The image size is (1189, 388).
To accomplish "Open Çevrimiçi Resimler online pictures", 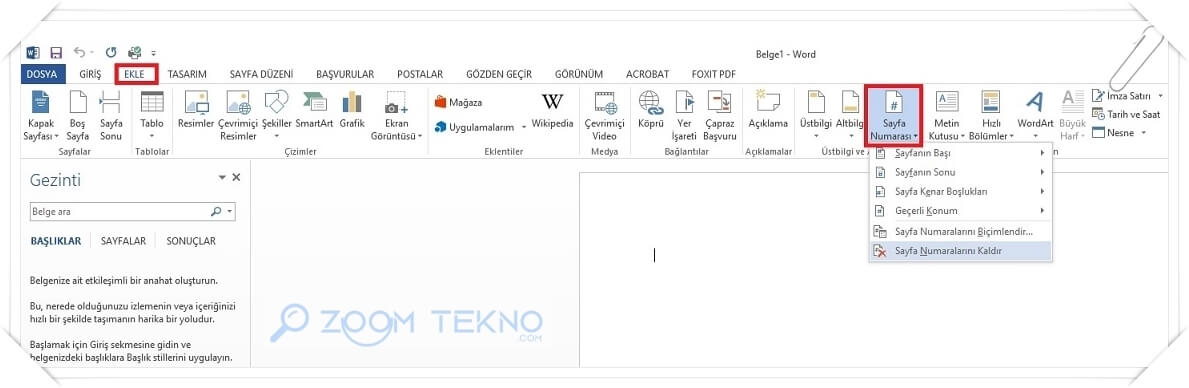I will (238, 116).
